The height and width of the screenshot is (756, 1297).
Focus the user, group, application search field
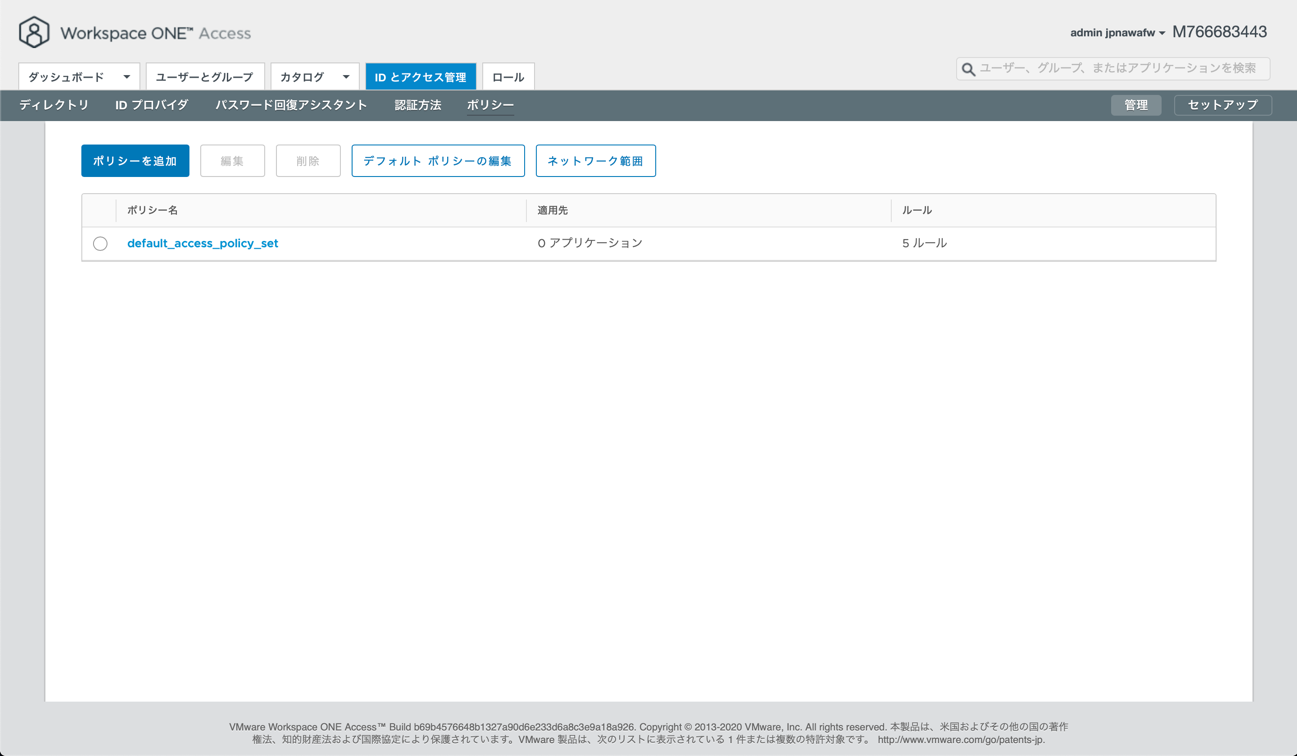(1113, 68)
